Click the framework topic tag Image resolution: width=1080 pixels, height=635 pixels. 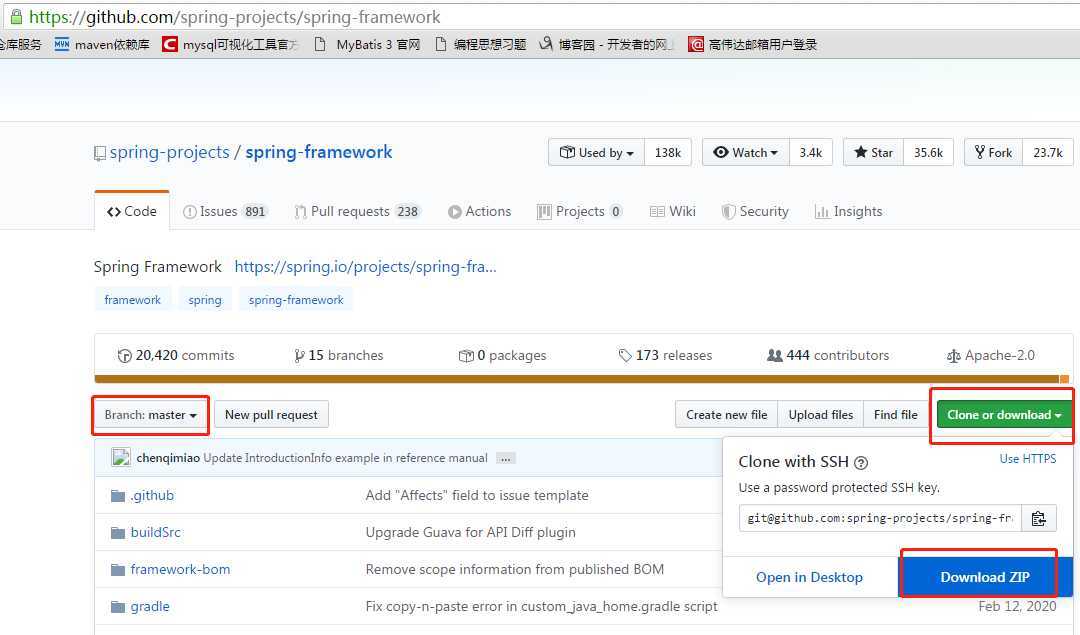click(132, 300)
